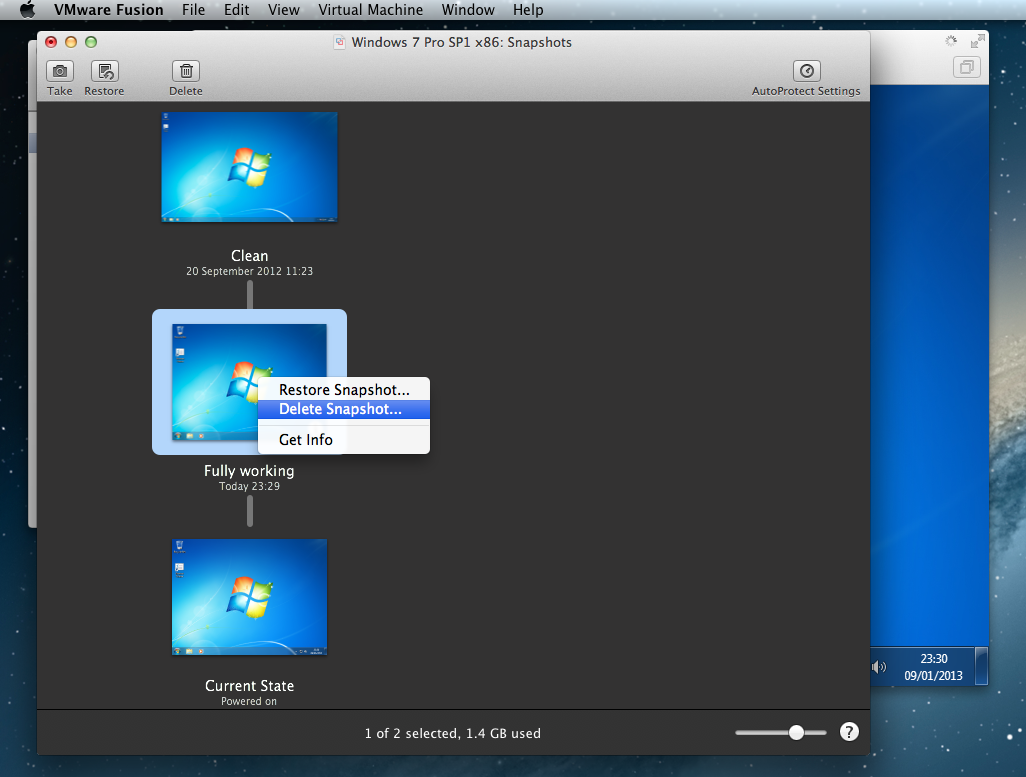Open the Apple menu
This screenshot has width=1026, height=777.
coord(27,10)
